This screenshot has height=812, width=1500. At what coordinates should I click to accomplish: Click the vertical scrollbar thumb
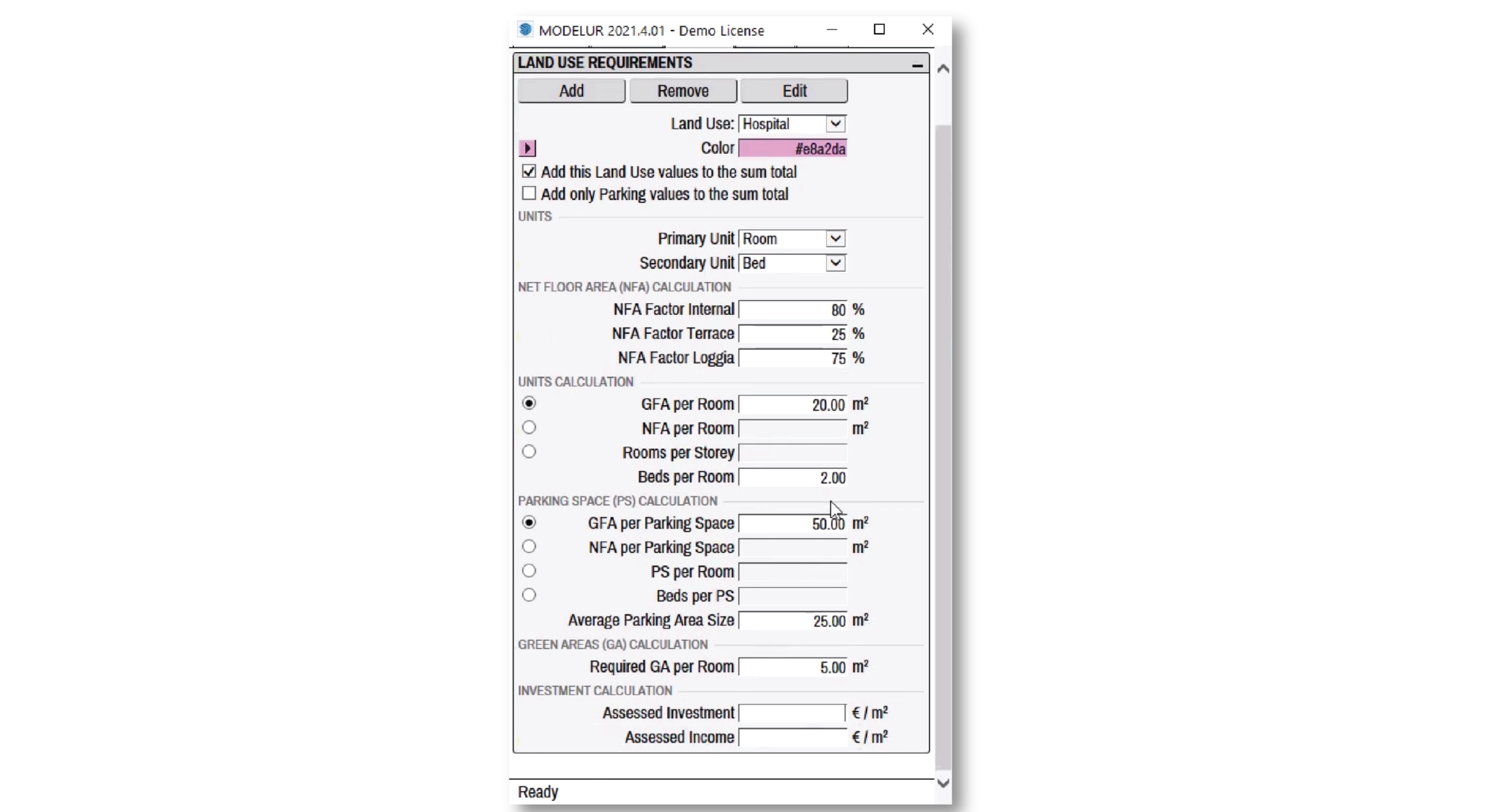pyautogui.click(x=943, y=447)
